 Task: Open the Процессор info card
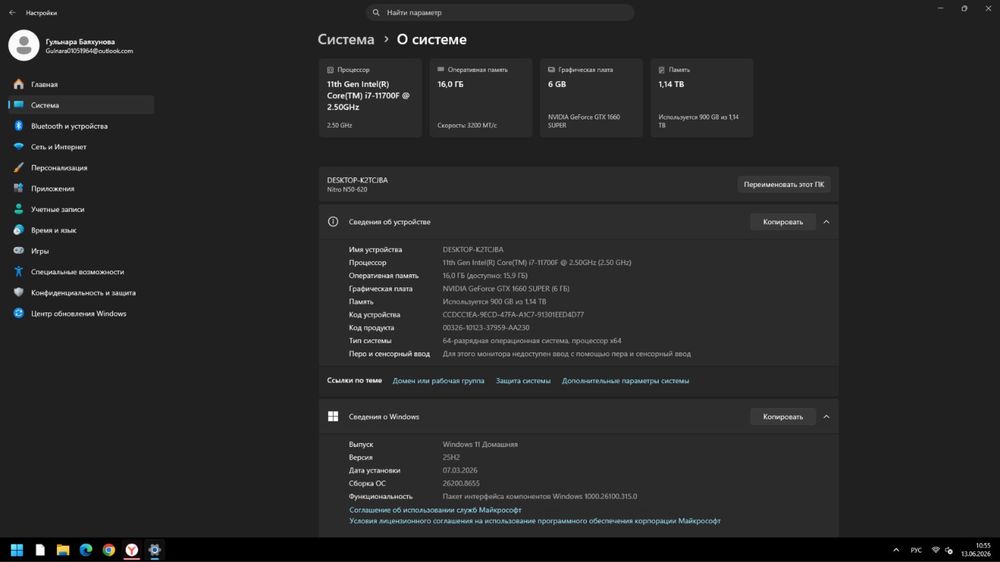(x=370, y=98)
